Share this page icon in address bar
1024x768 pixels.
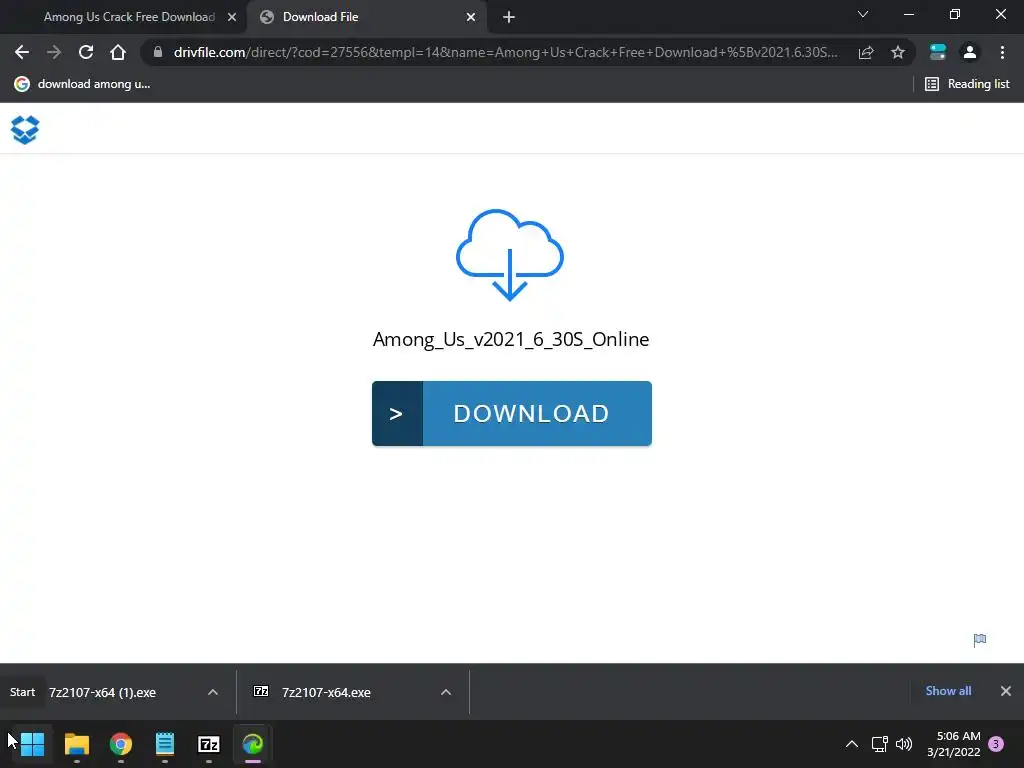[x=866, y=52]
